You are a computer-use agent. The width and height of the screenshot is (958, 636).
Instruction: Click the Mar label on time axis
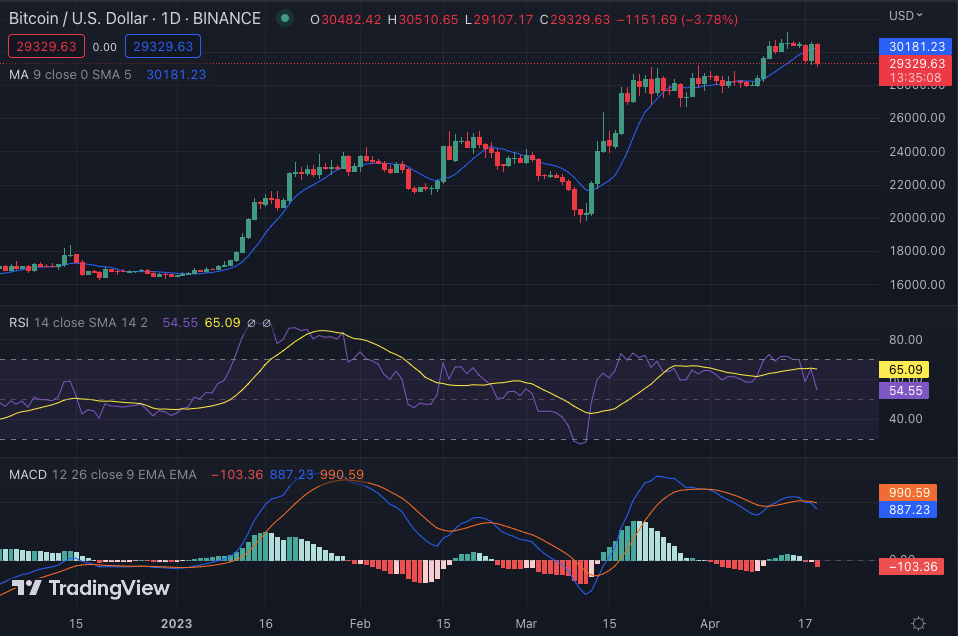pos(526,624)
